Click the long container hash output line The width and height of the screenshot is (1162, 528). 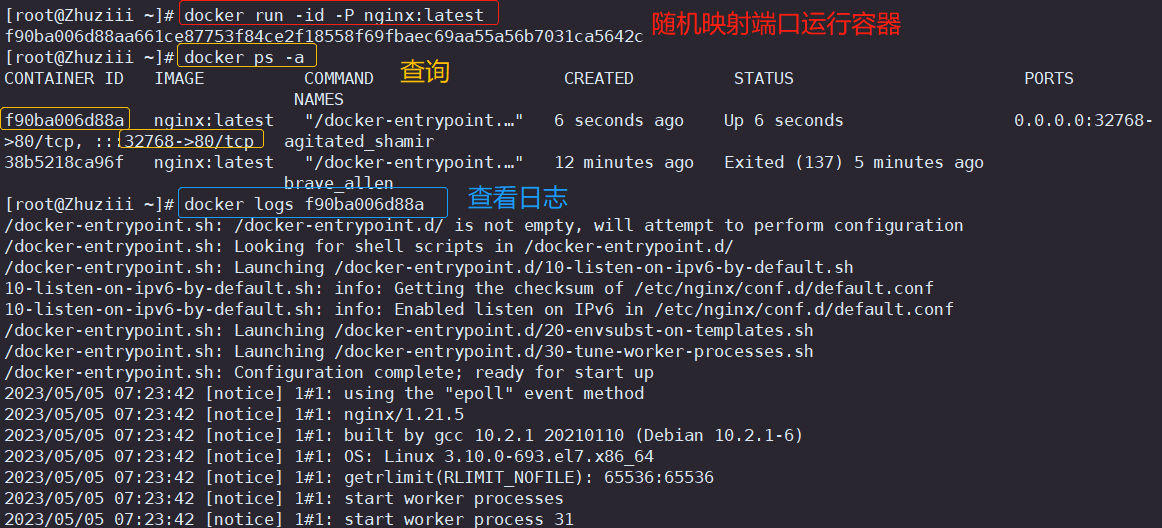coord(324,36)
